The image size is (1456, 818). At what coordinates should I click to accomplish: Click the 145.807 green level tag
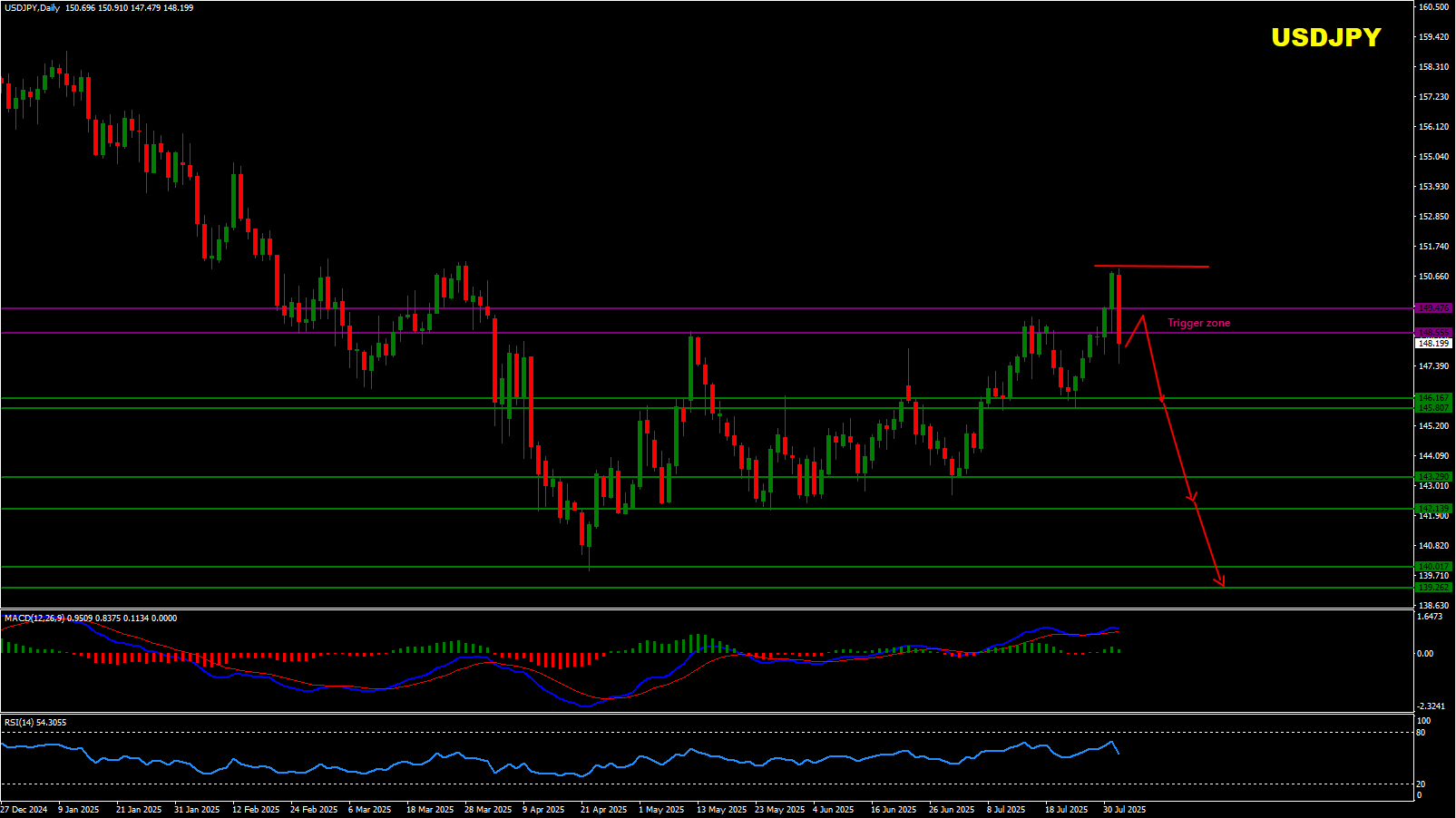click(1433, 408)
